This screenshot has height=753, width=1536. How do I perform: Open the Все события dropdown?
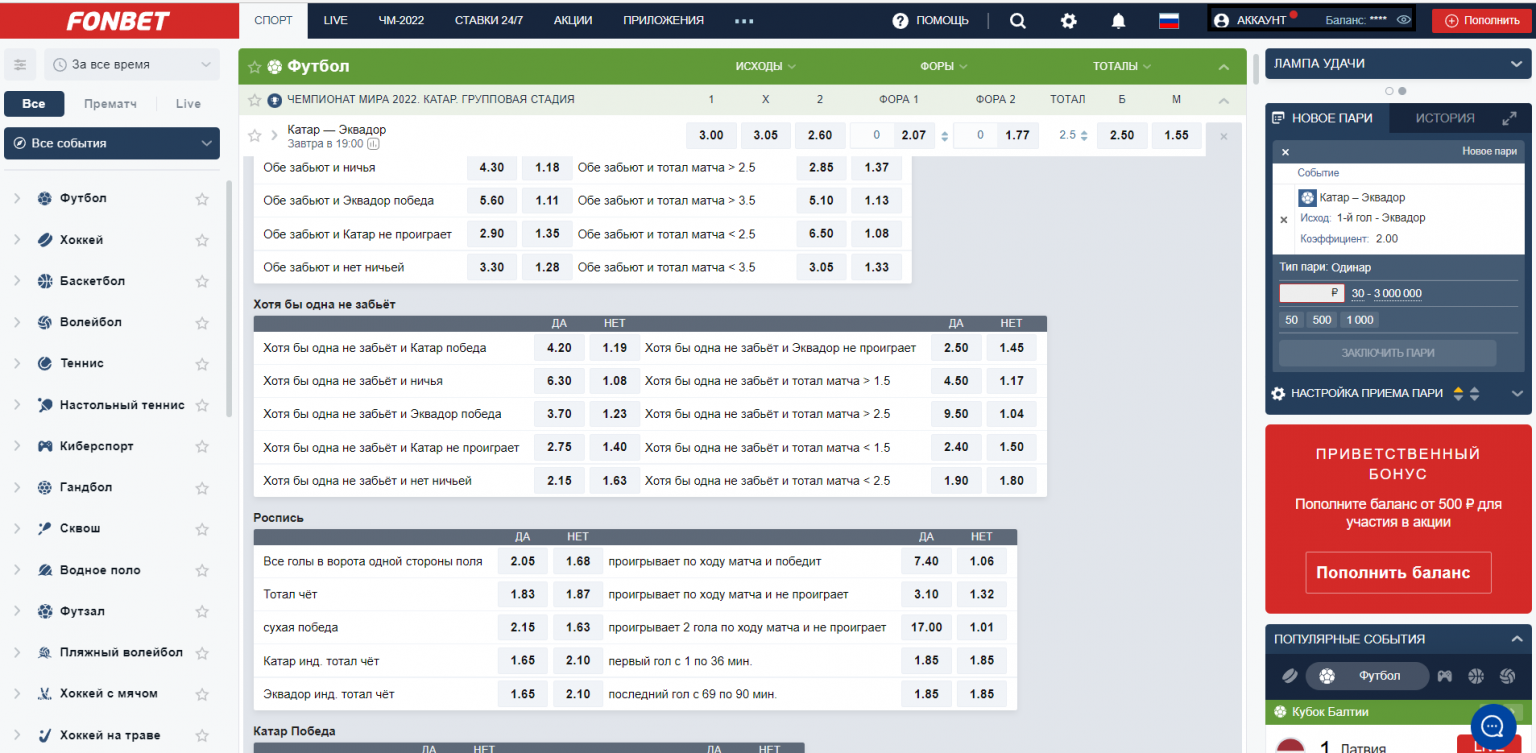click(x=112, y=143)
